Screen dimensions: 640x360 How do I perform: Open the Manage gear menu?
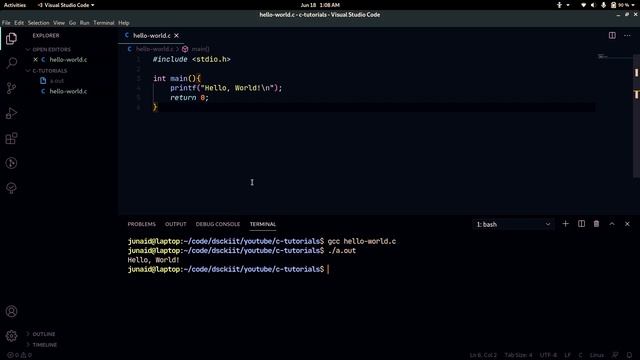[11, 336]
